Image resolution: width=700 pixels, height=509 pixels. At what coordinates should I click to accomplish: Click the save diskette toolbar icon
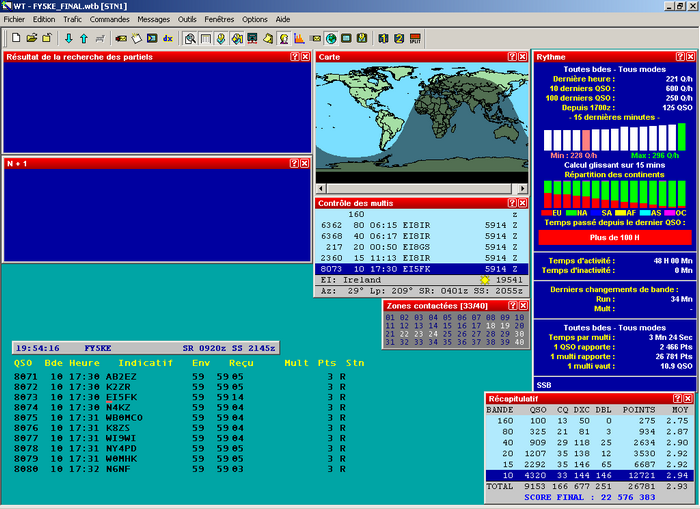tap(45, 38)
